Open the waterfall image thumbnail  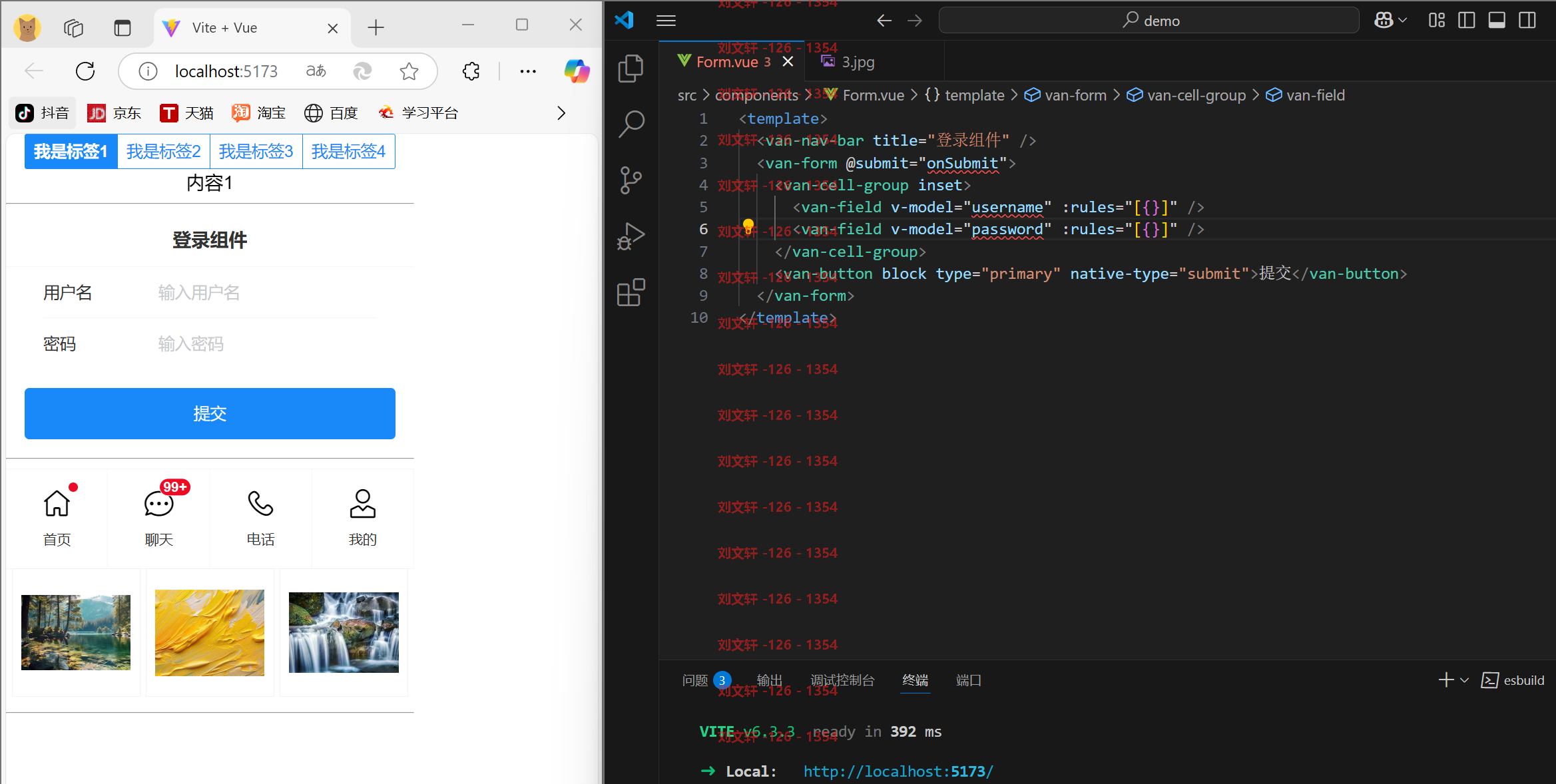coord(344,632)
